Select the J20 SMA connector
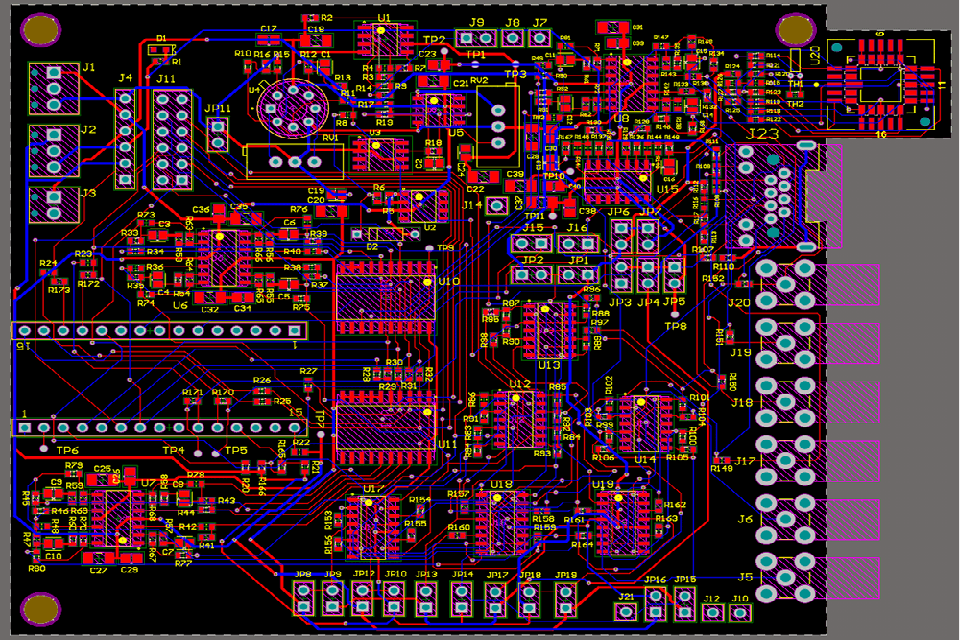The height and width of the screenshot is (640, 960). tap(786, 284)
